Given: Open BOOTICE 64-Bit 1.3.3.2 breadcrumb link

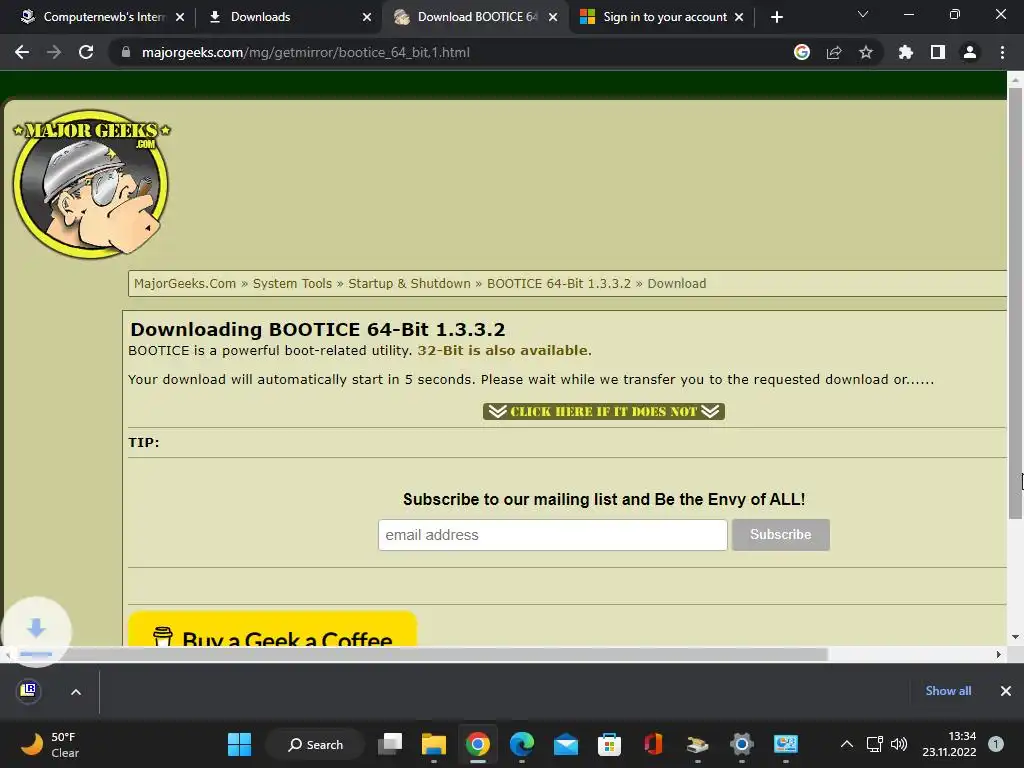Looking at the screenshot, I should pos(559,283).
